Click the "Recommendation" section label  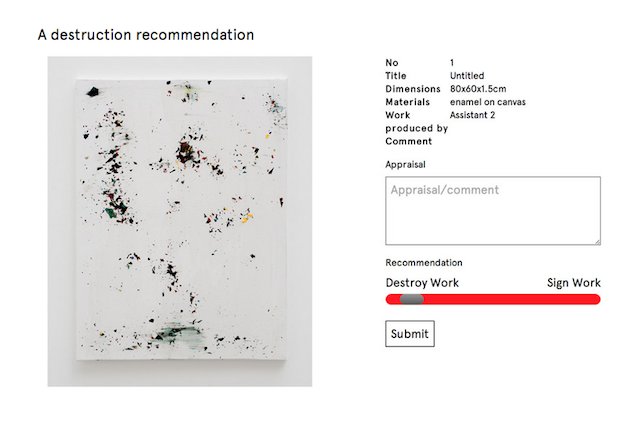pos(424,262)
